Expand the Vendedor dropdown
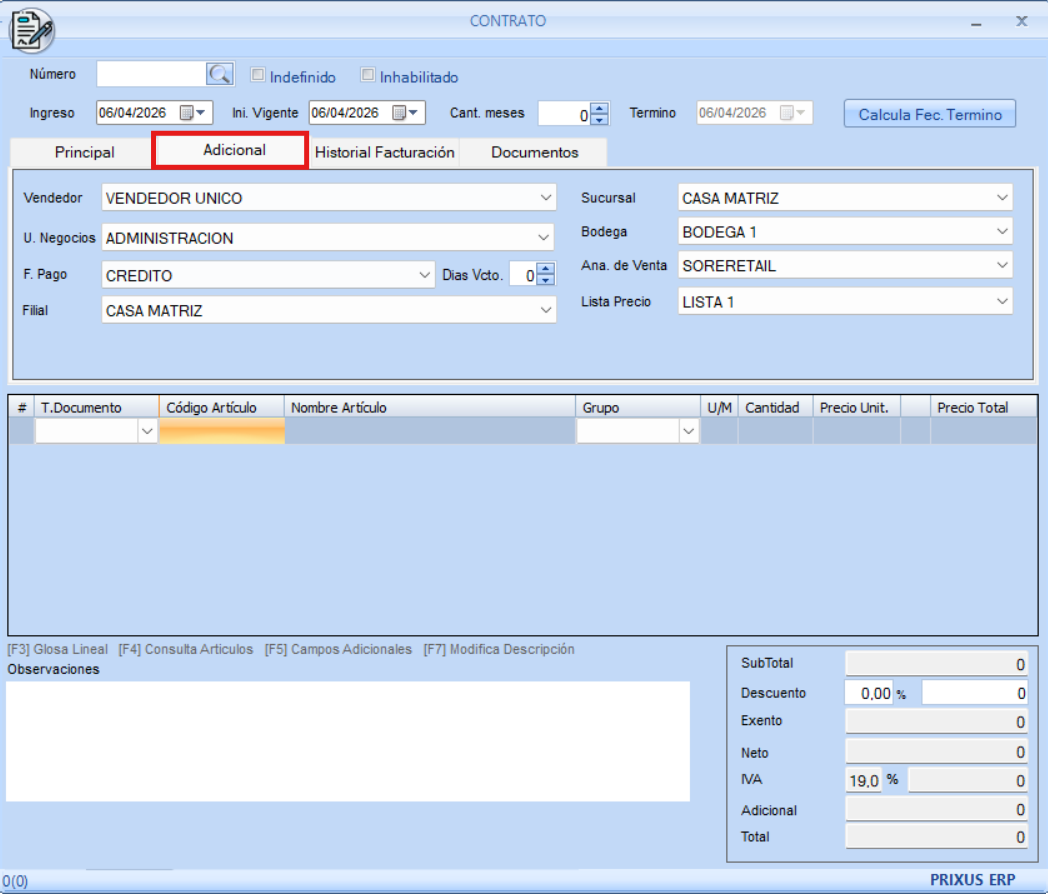The image size is (1048, 896). point(545,198)
